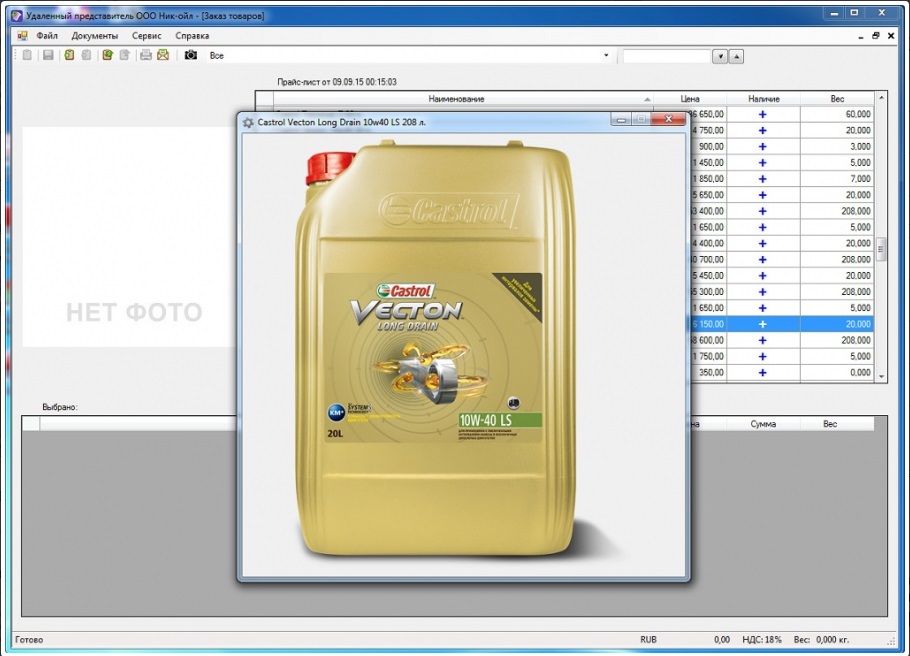Click the green document import icon
910x656 pixels.
(69, 55)
